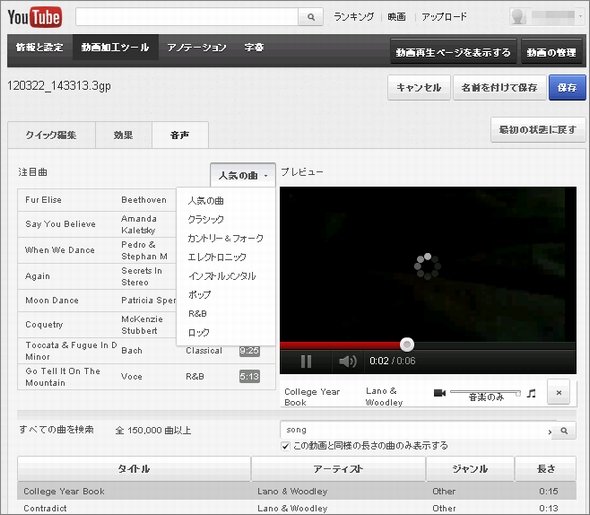The height and width of the screenshot is (515, 590).
Task: Select the When We Dance track
Action: 97,250
